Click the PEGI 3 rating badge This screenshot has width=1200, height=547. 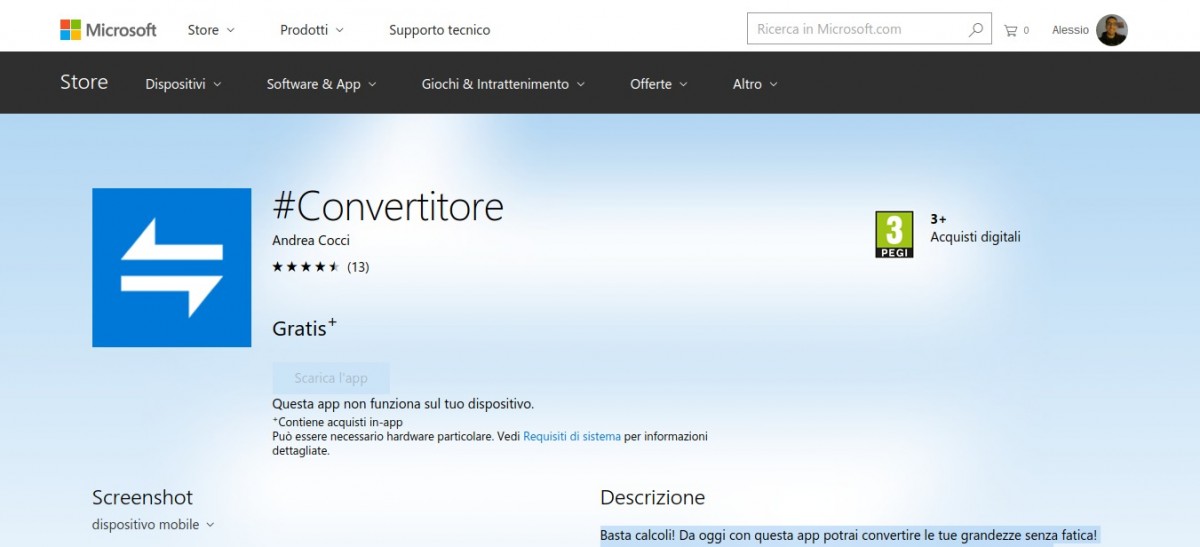[894, 234]
